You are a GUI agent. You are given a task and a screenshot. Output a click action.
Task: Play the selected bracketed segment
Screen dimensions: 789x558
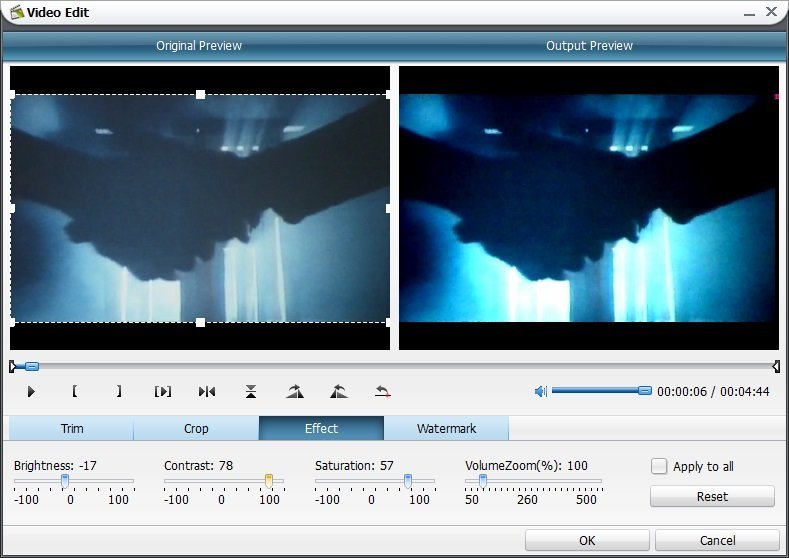coord(163,391)
